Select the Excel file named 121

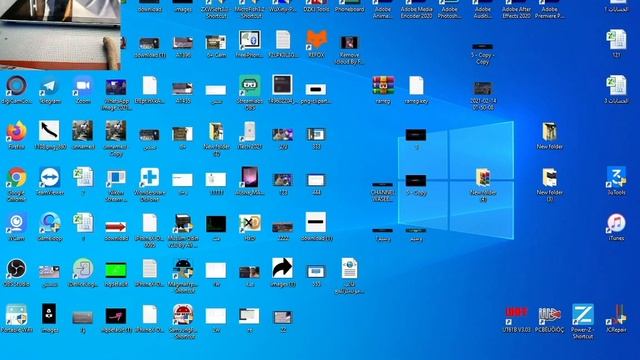(x=616, y=40)
